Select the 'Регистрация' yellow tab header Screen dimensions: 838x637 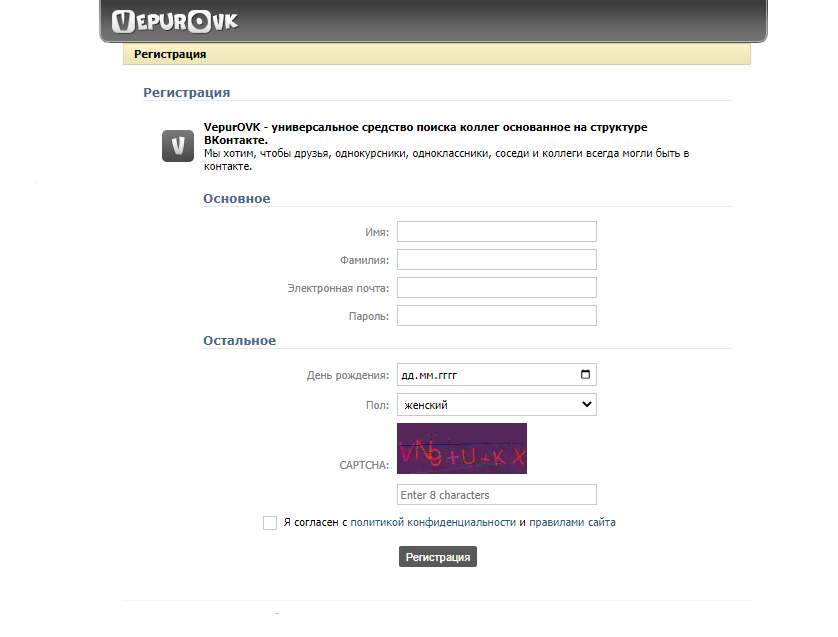[x=171, y=54]
